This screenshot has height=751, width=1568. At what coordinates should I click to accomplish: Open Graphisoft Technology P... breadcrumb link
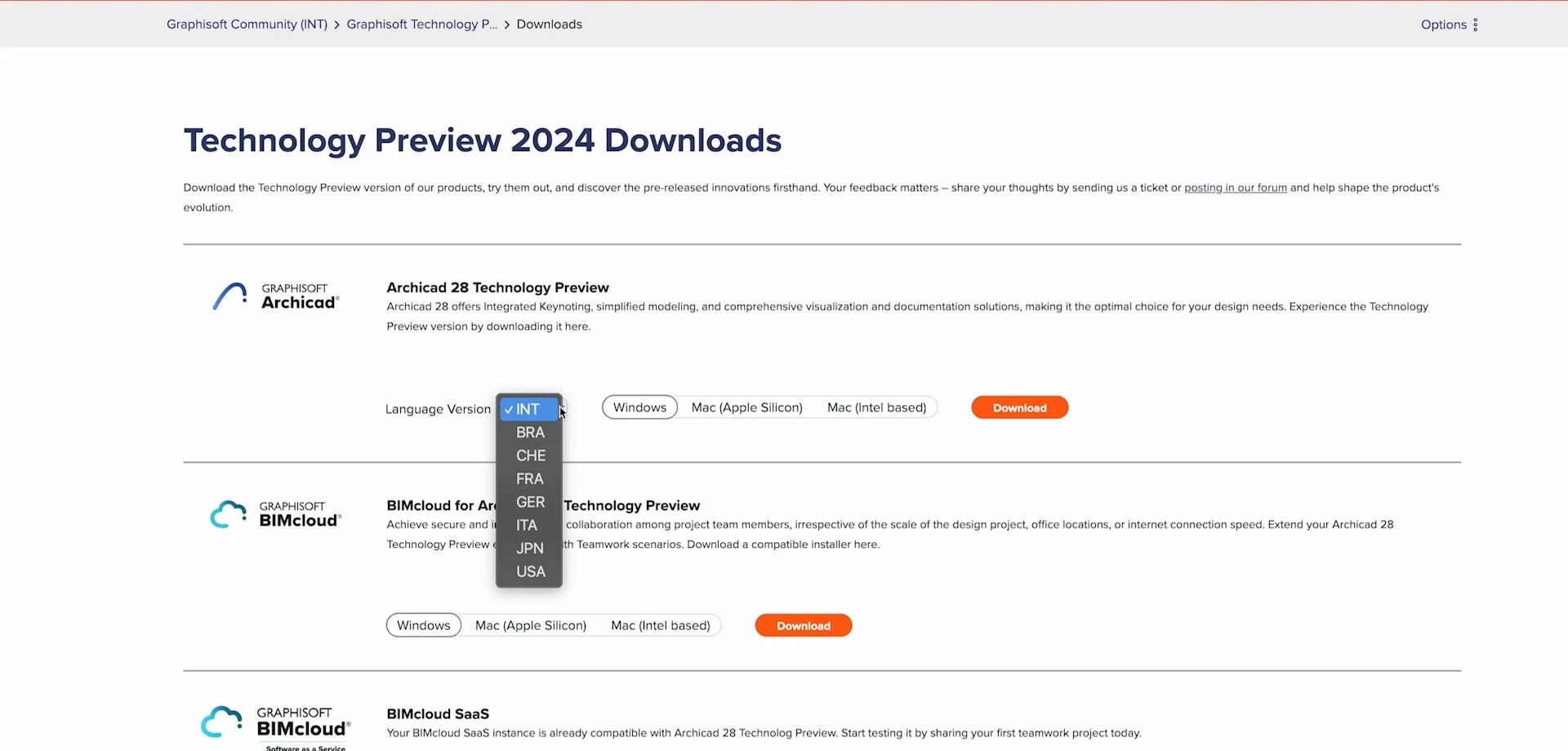click(x=421, y=24)
